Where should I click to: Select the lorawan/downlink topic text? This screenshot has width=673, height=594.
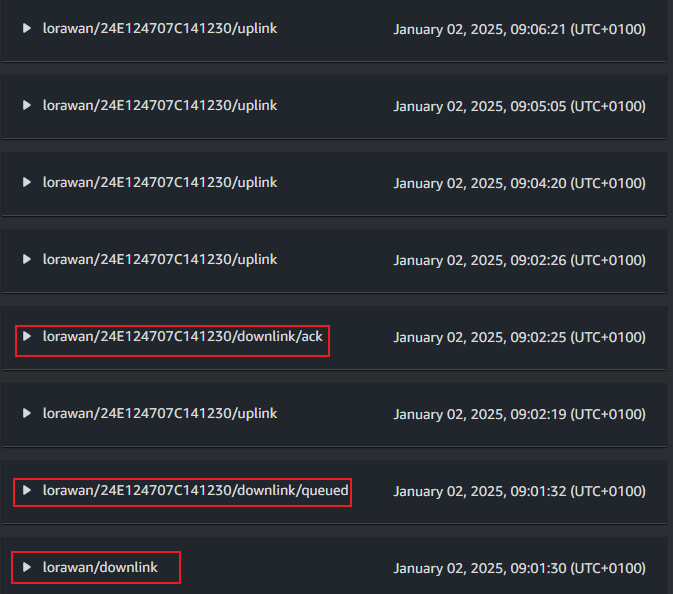tap(100, 567)
